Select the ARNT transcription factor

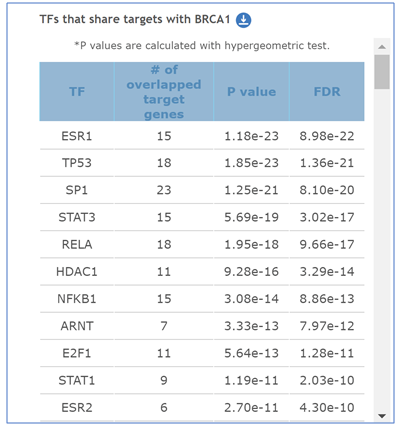click(x=77, y=326)
